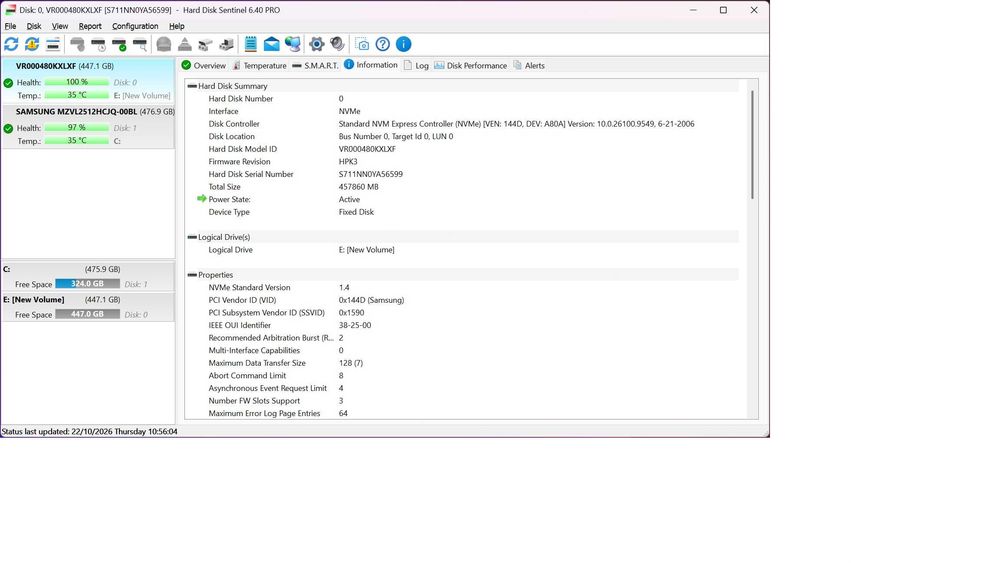The image size is (1000, 563).
Task: Open the View menu
Action: pos(60,26)
